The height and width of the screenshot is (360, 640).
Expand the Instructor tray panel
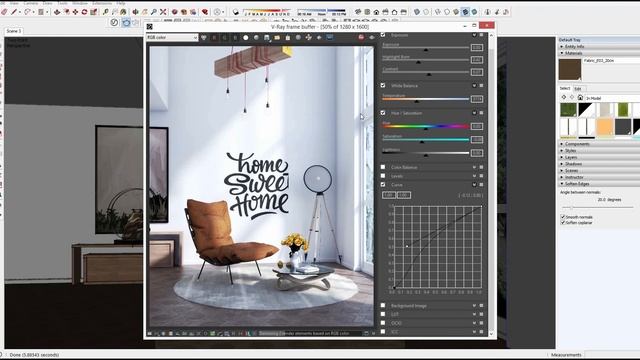click(x=599, y=177)
